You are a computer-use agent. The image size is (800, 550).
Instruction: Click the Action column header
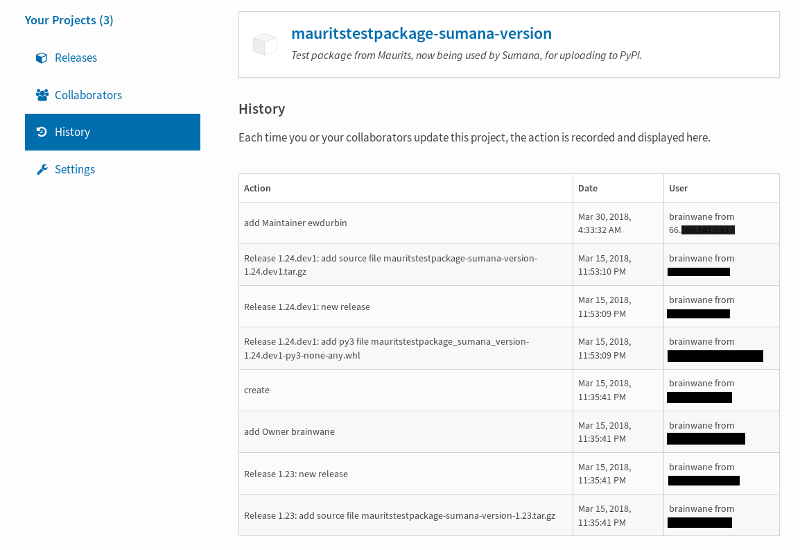(x=257, y=188)
